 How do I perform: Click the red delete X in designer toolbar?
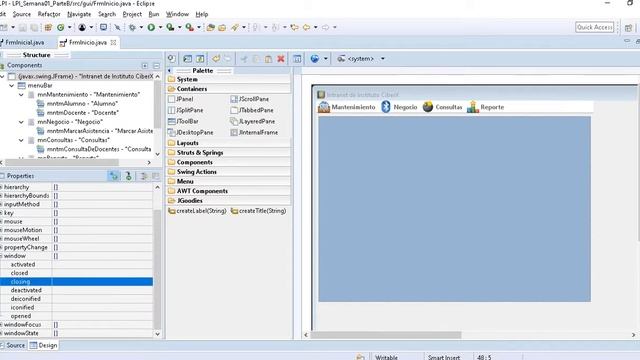[281, 59]
